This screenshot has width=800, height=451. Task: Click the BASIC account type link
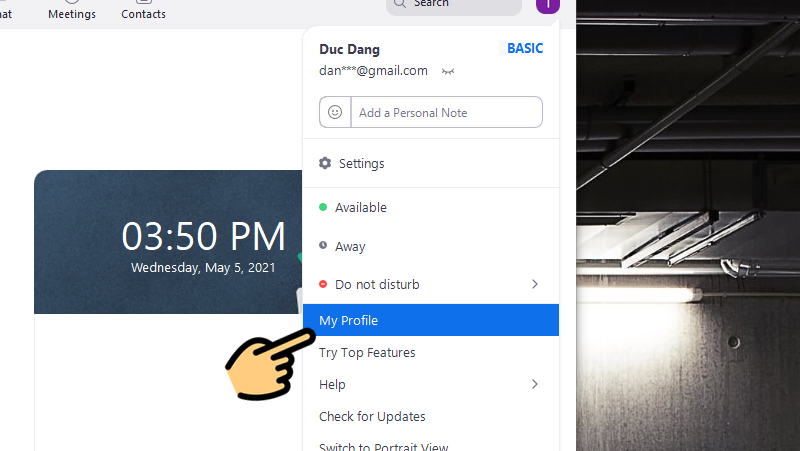(525, 48)
